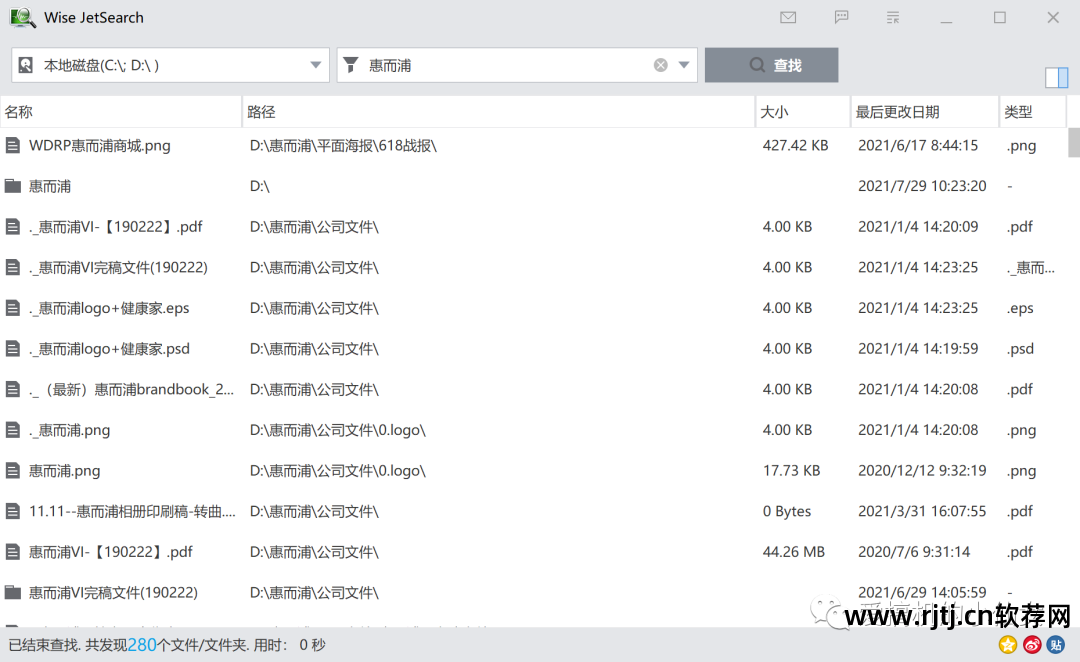Image resolution: width=1080 pixels, height=662 pixels.
Task: Click the Wise JetSearch logo
Action: click(22, 17)
